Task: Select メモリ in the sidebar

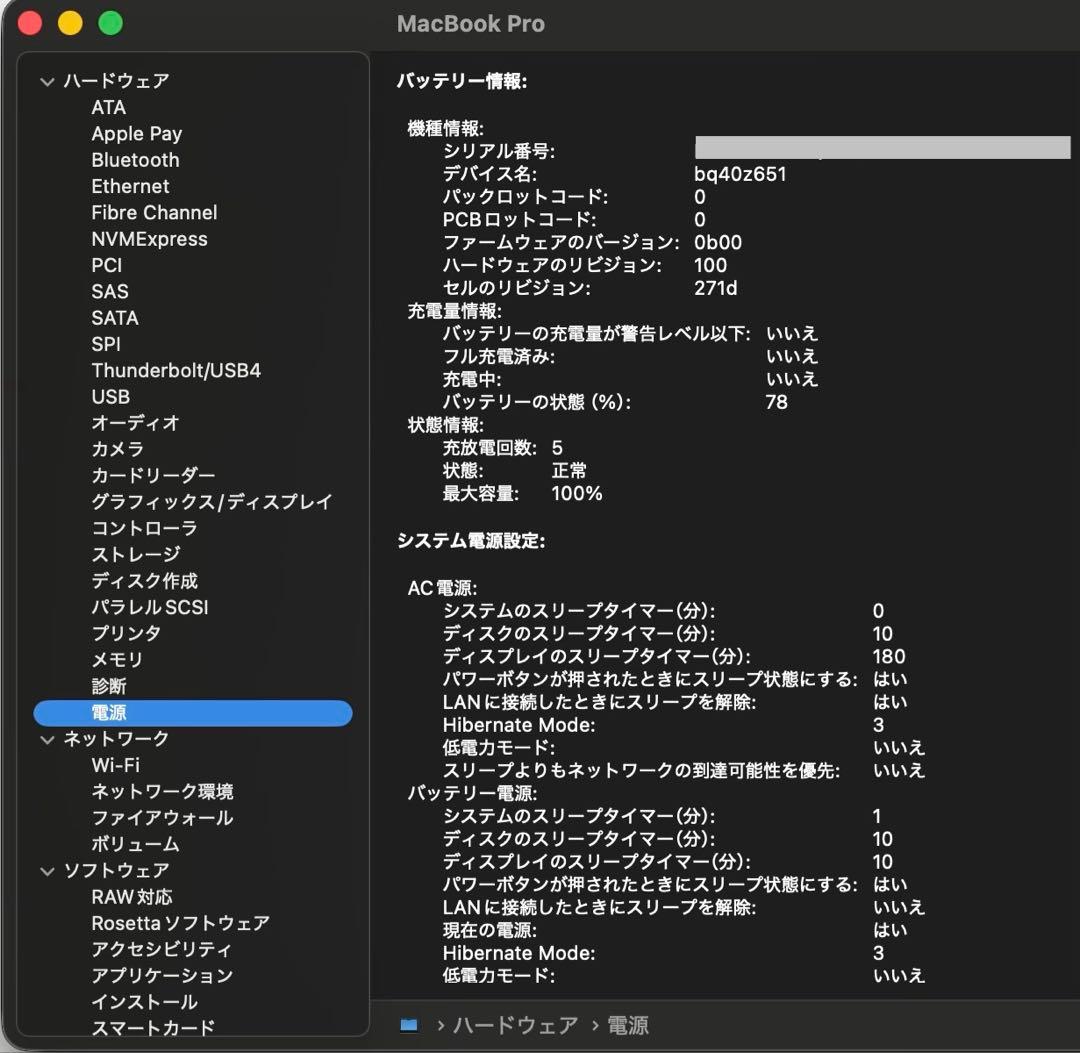Action: (118, 660)
